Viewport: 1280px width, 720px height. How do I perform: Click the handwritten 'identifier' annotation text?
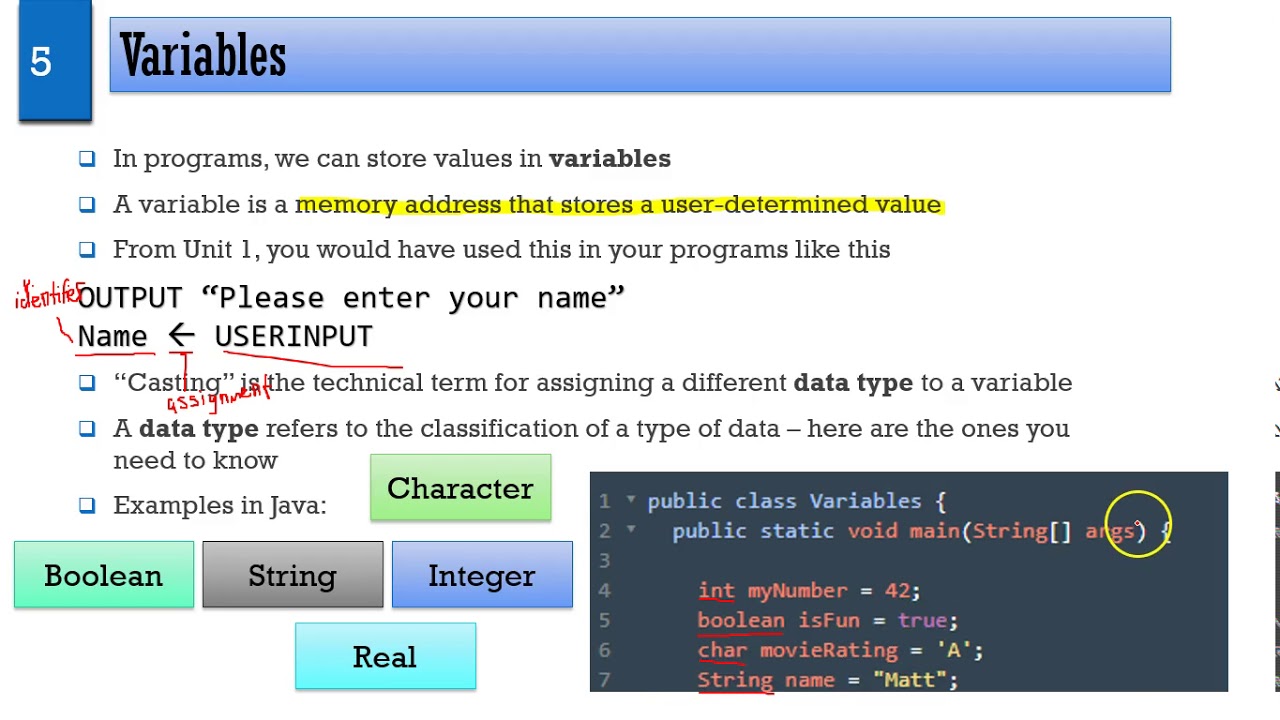coord(49,295)
